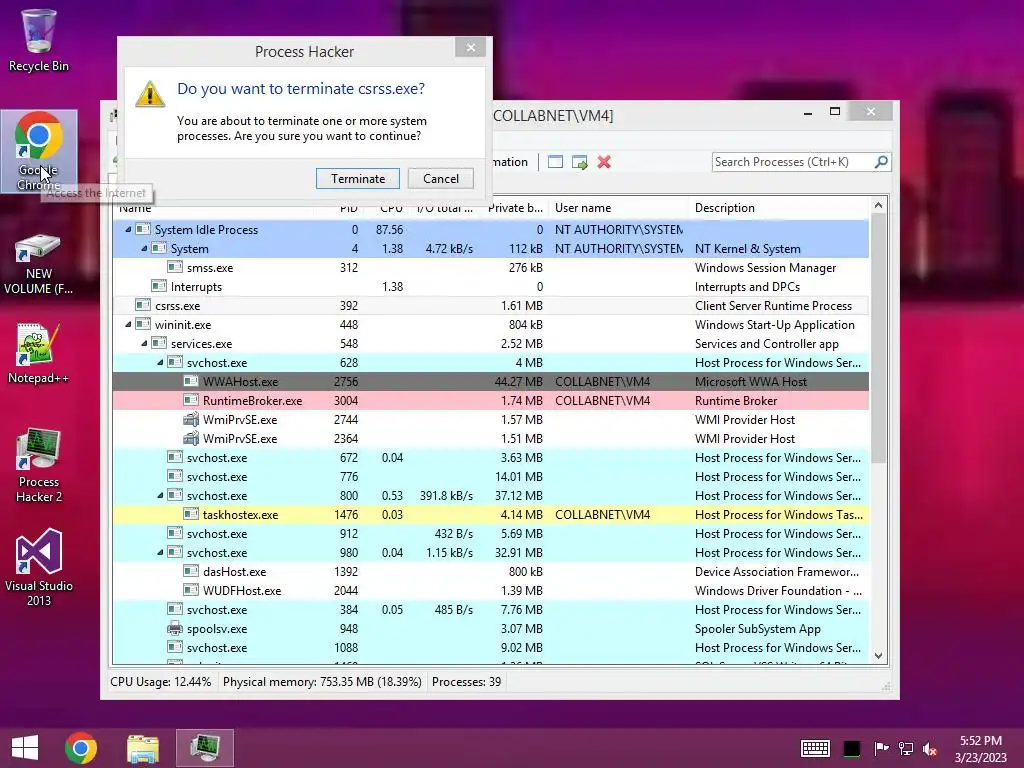Screen dimensions: 1024x768
Task: Select the spoolsv.exe process row
Action: (490, 629)
